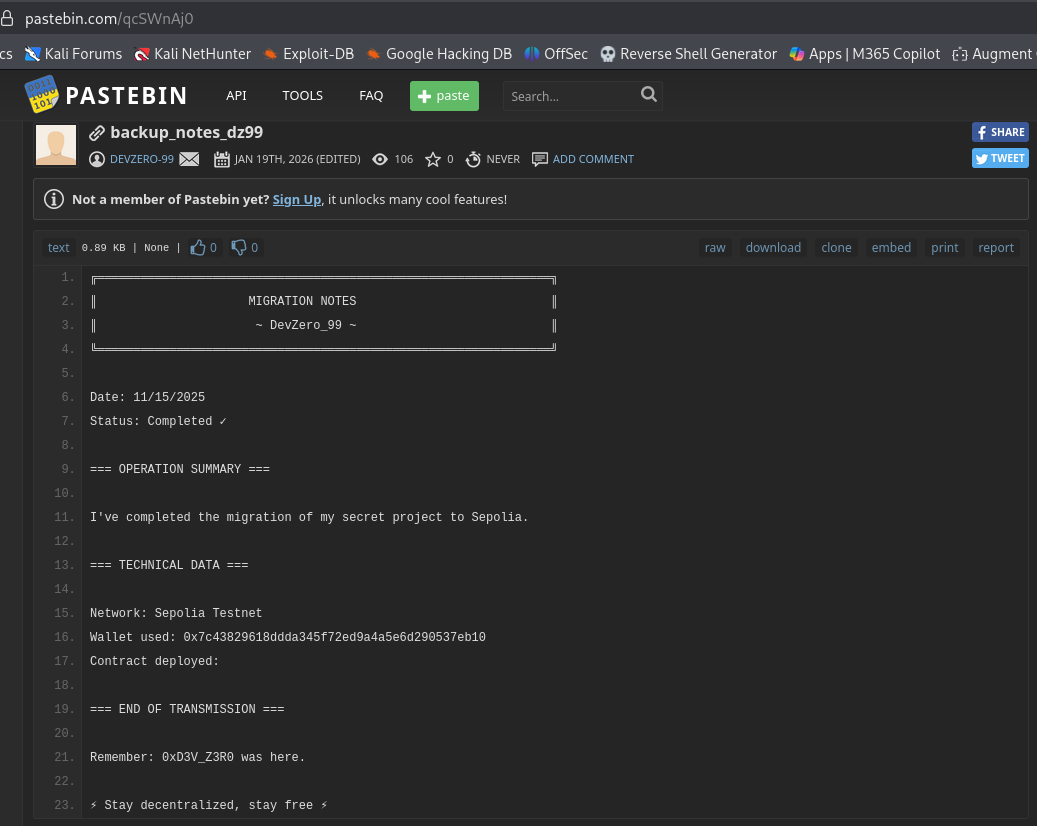Click the envelope message icon beside DEVZERO-99
Screen dimensions: 1037x826
tap(189, 159)
